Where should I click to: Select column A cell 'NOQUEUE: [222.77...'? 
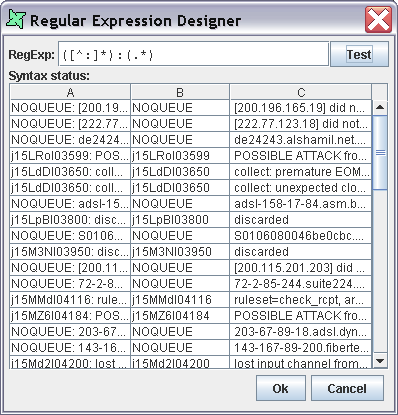pos(70,124)
